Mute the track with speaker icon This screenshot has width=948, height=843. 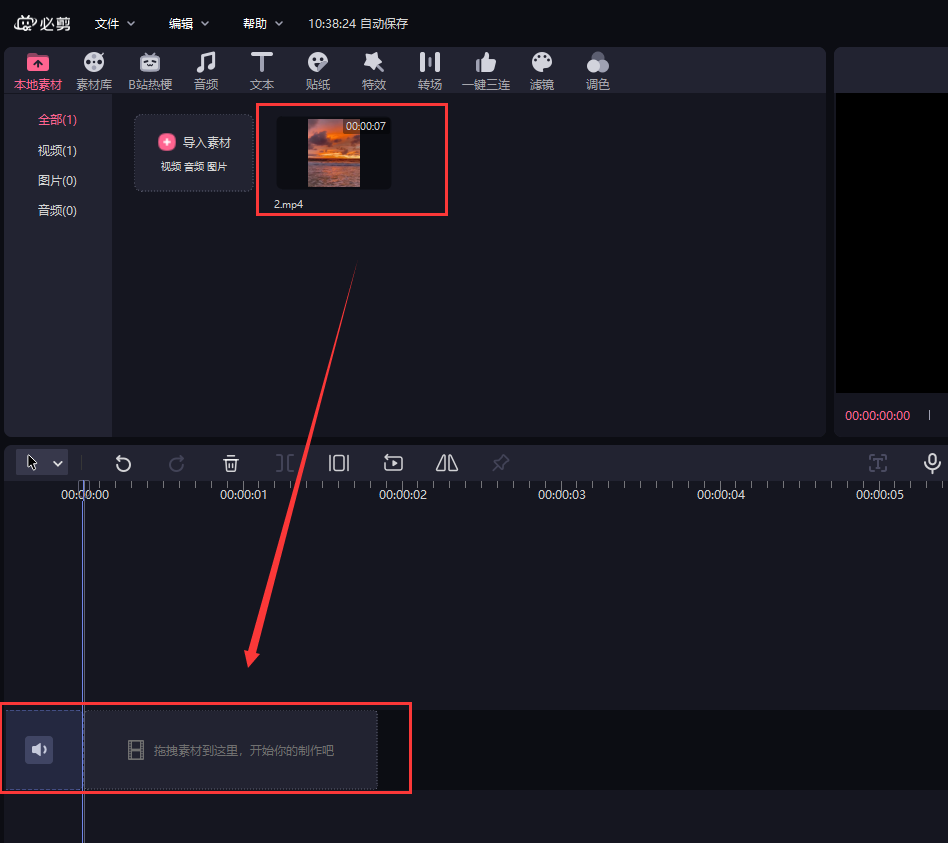pyautogui.click(x=39, y=750)
